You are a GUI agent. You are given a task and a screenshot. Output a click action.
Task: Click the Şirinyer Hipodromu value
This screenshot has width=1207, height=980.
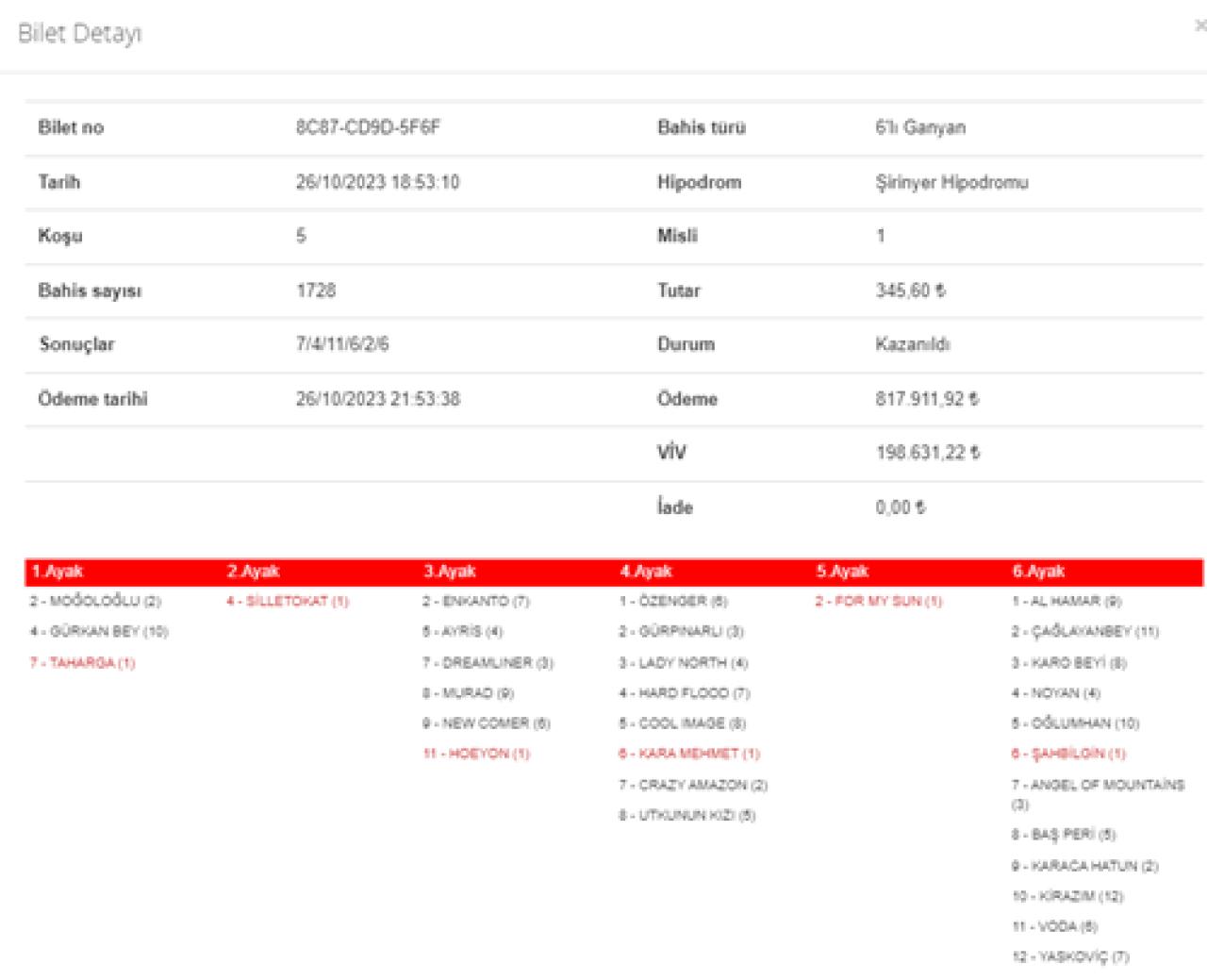951,182
